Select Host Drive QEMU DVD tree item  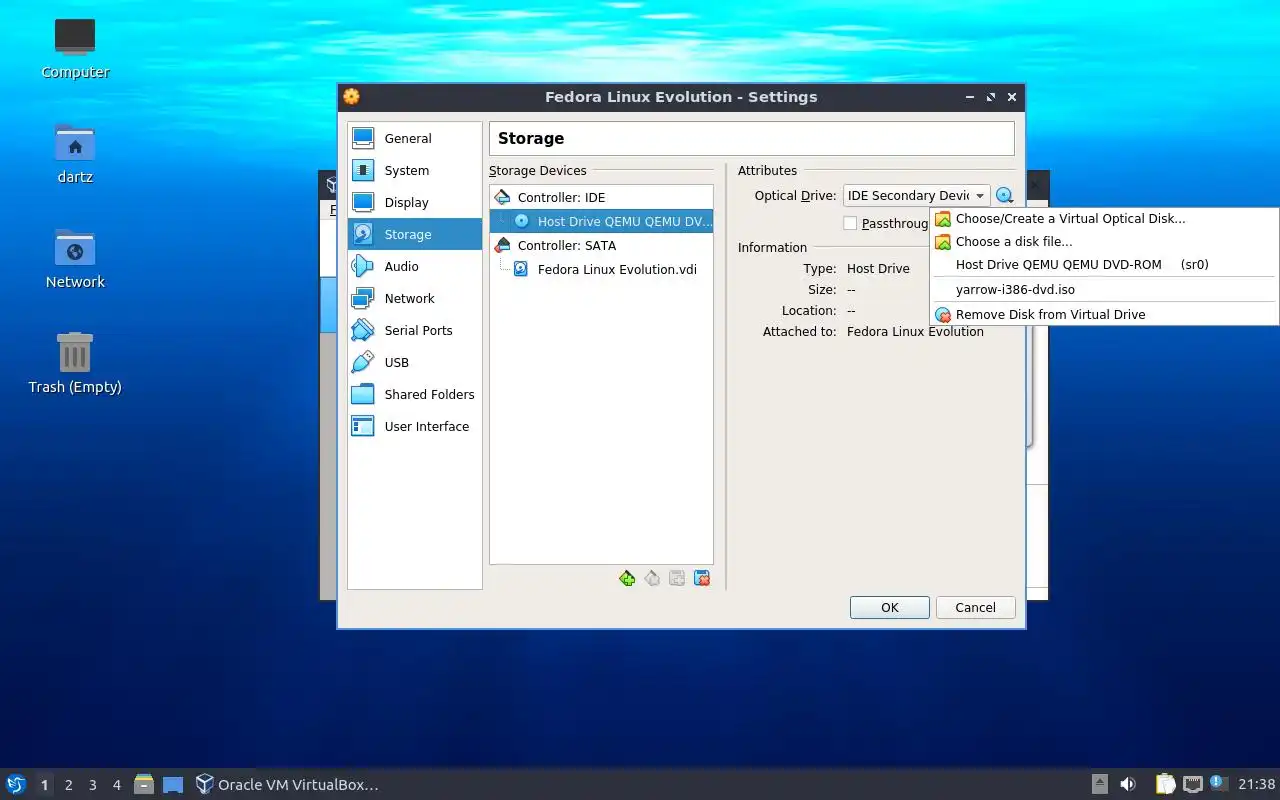[601, 221]
